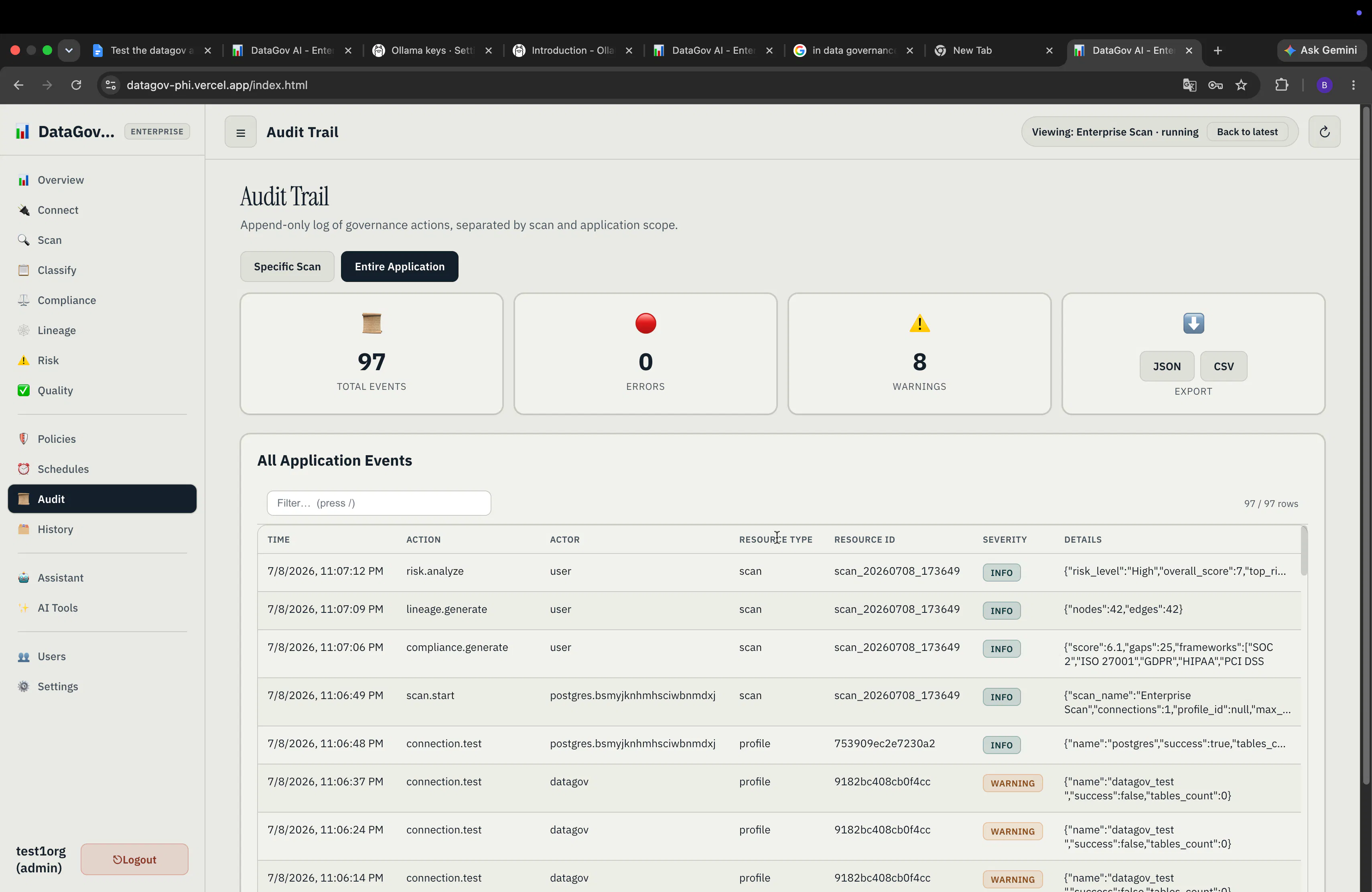Screen dimensions: 1372x892
Task: Click the Ask Gemini button
Action: point(1321,50)
